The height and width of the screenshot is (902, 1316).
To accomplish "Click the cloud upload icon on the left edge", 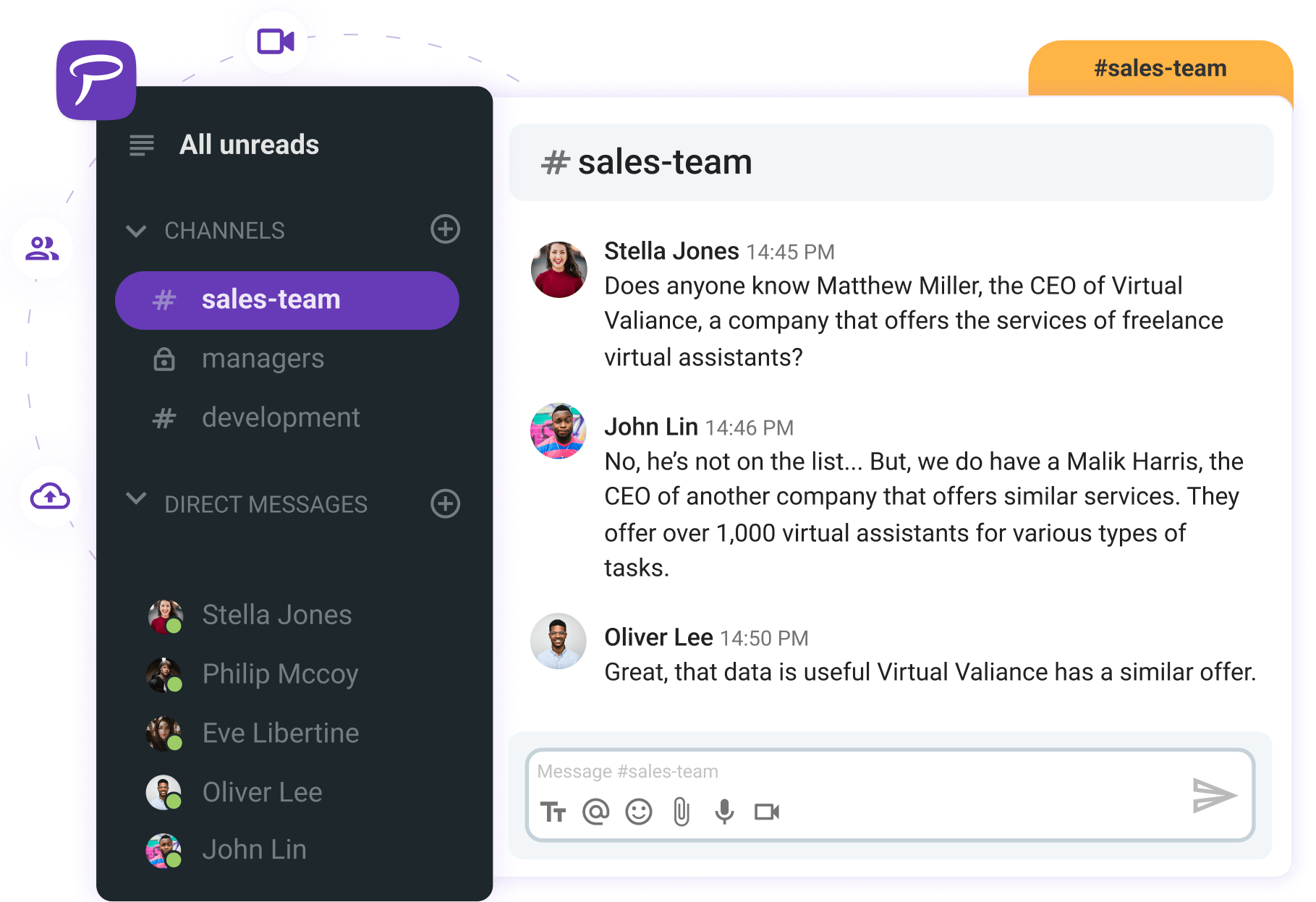I will [x=48, y=497].
